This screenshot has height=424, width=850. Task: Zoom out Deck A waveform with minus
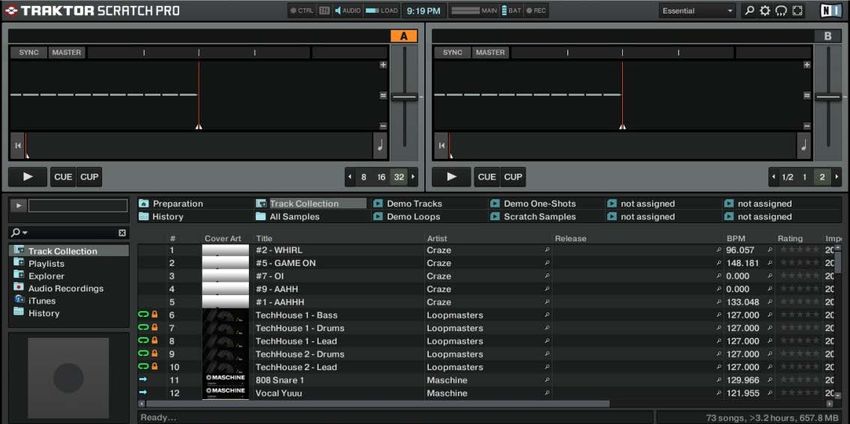(383, 126)
